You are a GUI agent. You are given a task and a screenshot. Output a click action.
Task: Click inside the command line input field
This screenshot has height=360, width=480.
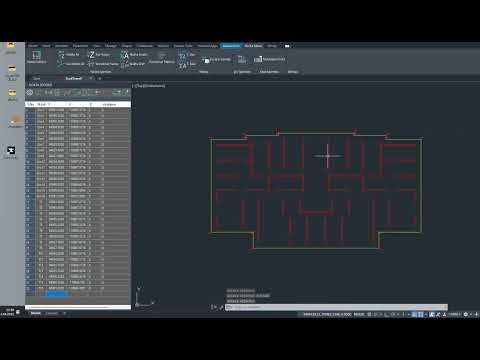(x=336, y=307)
